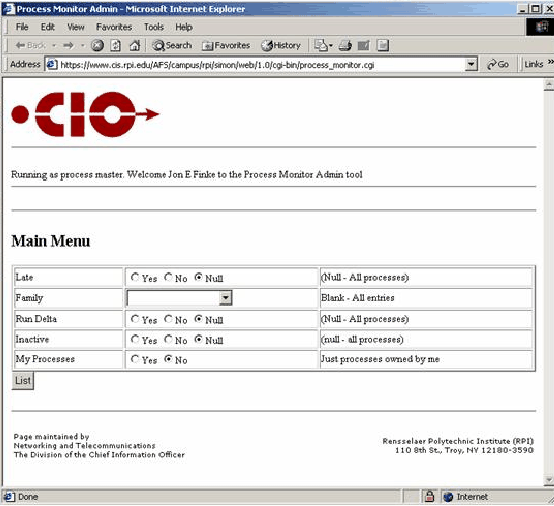Open the Search toolbar button

click(172, 45)
